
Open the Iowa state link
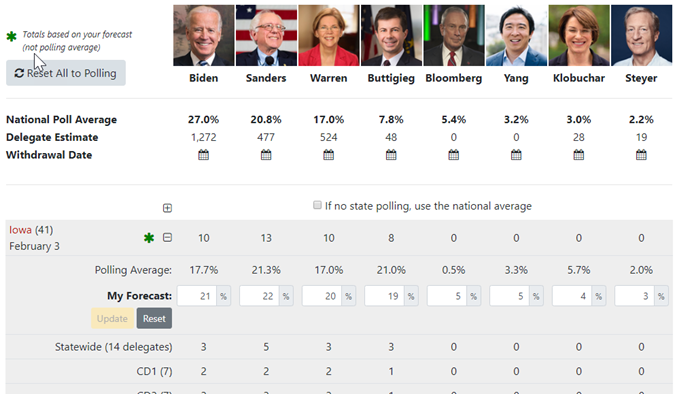[20, 230]
